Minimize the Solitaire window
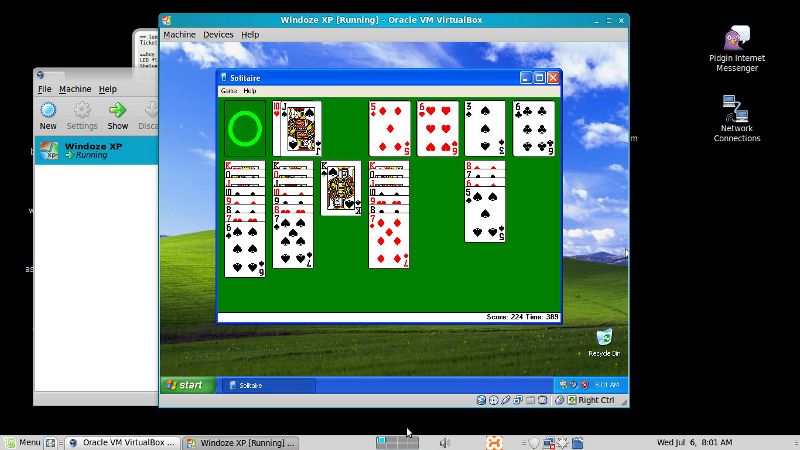The height and width of the screenshot is (450, 800). click(526, 78)
